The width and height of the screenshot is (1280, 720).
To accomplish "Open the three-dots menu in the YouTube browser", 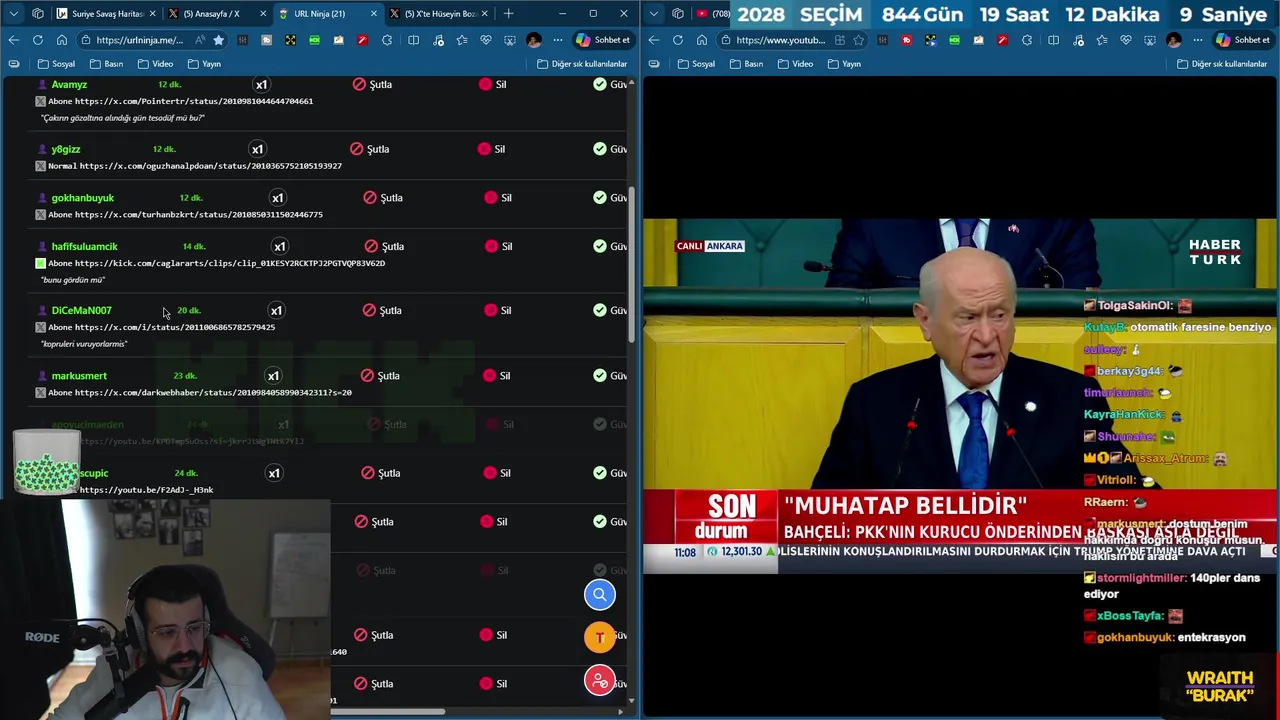I will click(x=1197, y=40).
